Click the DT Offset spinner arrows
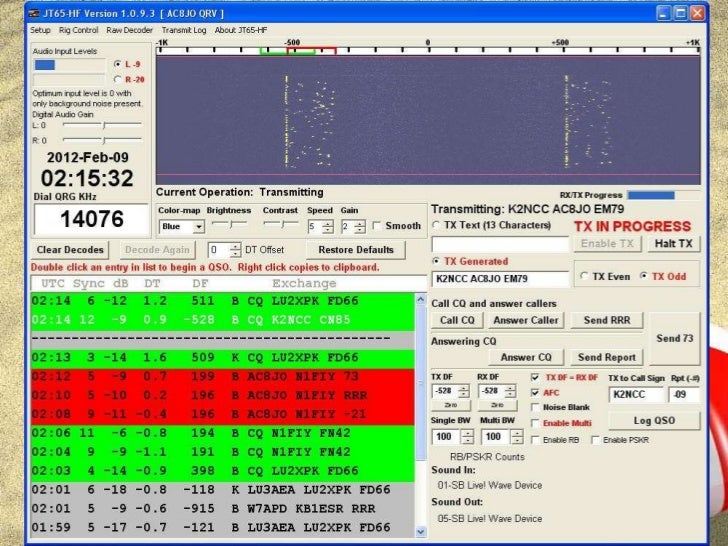Viewport: 728px width, 546px height. pyautogui.click(x=236, y=249)
